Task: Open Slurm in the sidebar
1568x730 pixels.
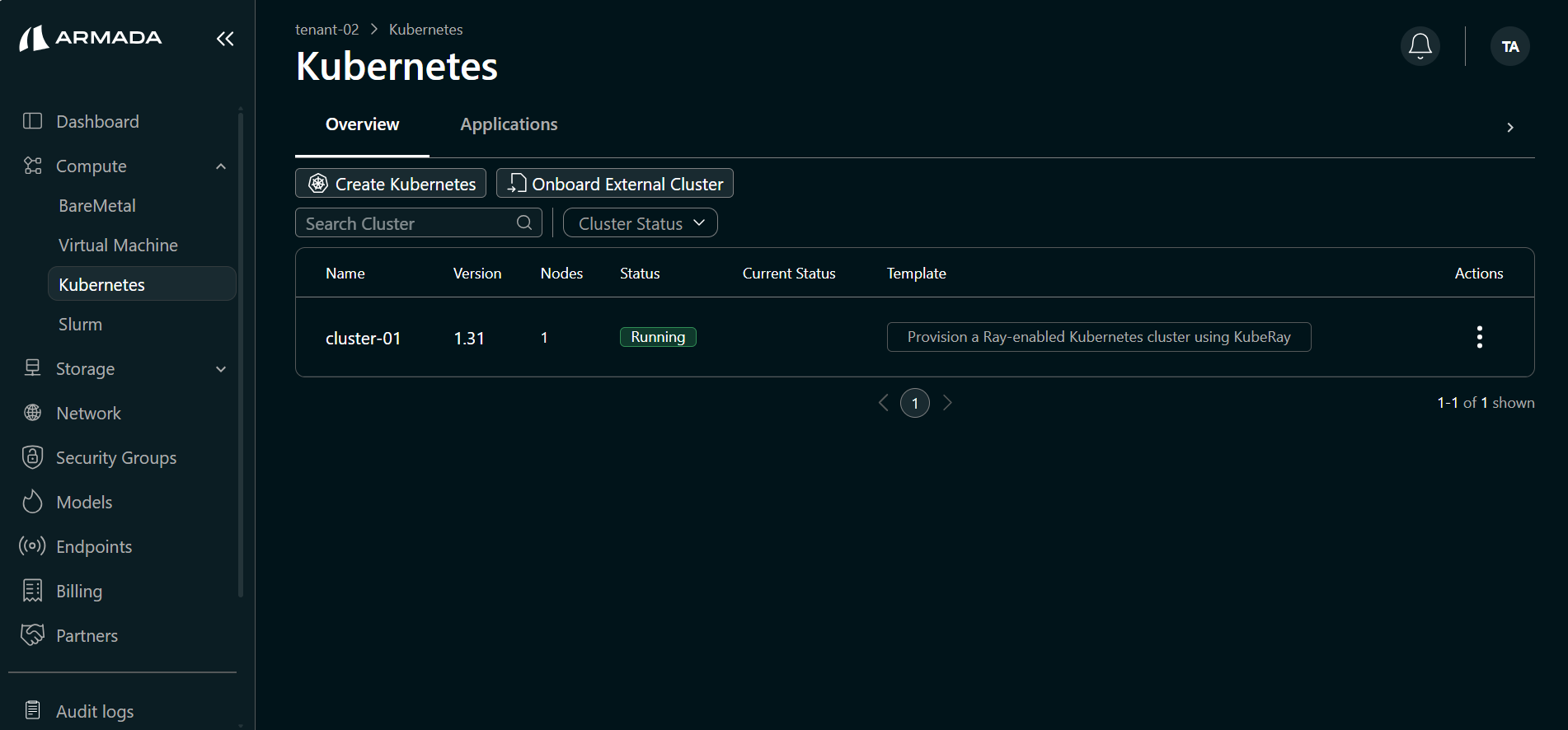Action: coord(80,325)
